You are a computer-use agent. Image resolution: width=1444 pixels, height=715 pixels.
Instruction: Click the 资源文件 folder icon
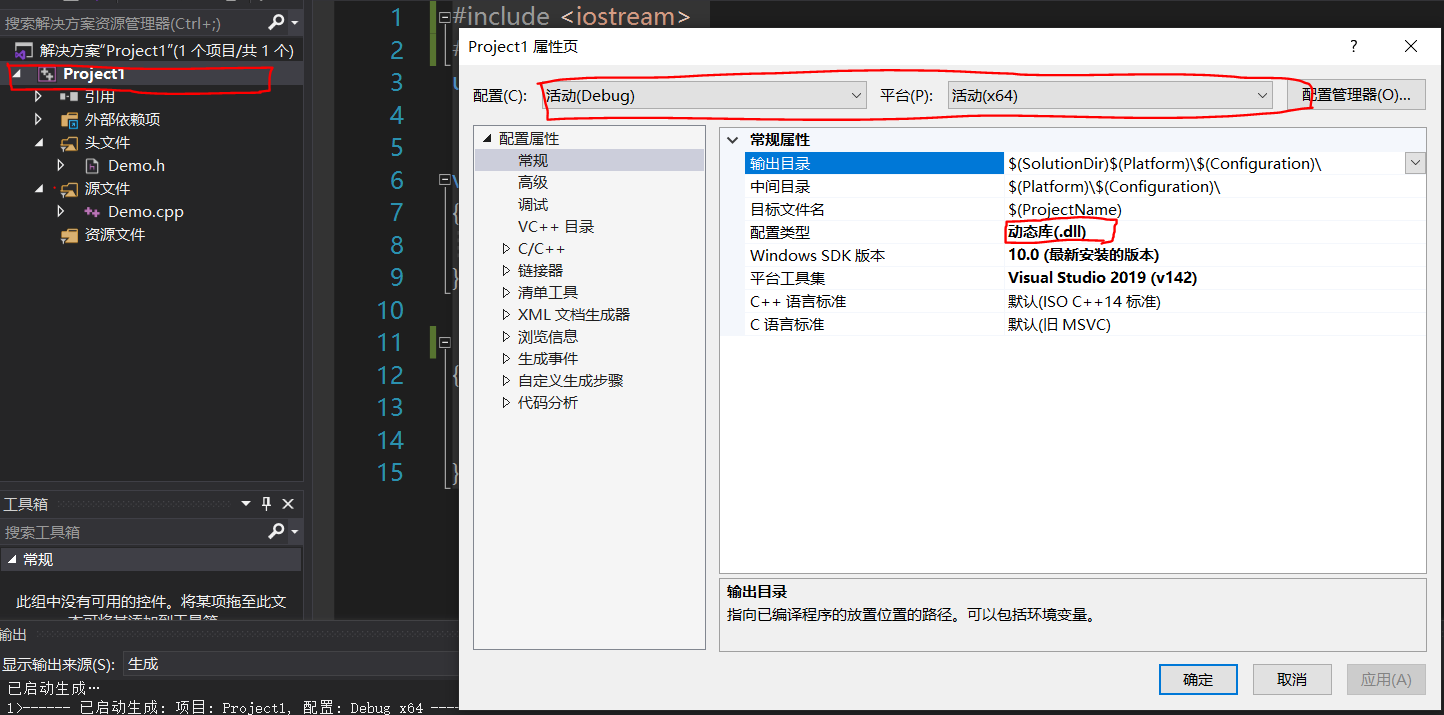[69, 235]
